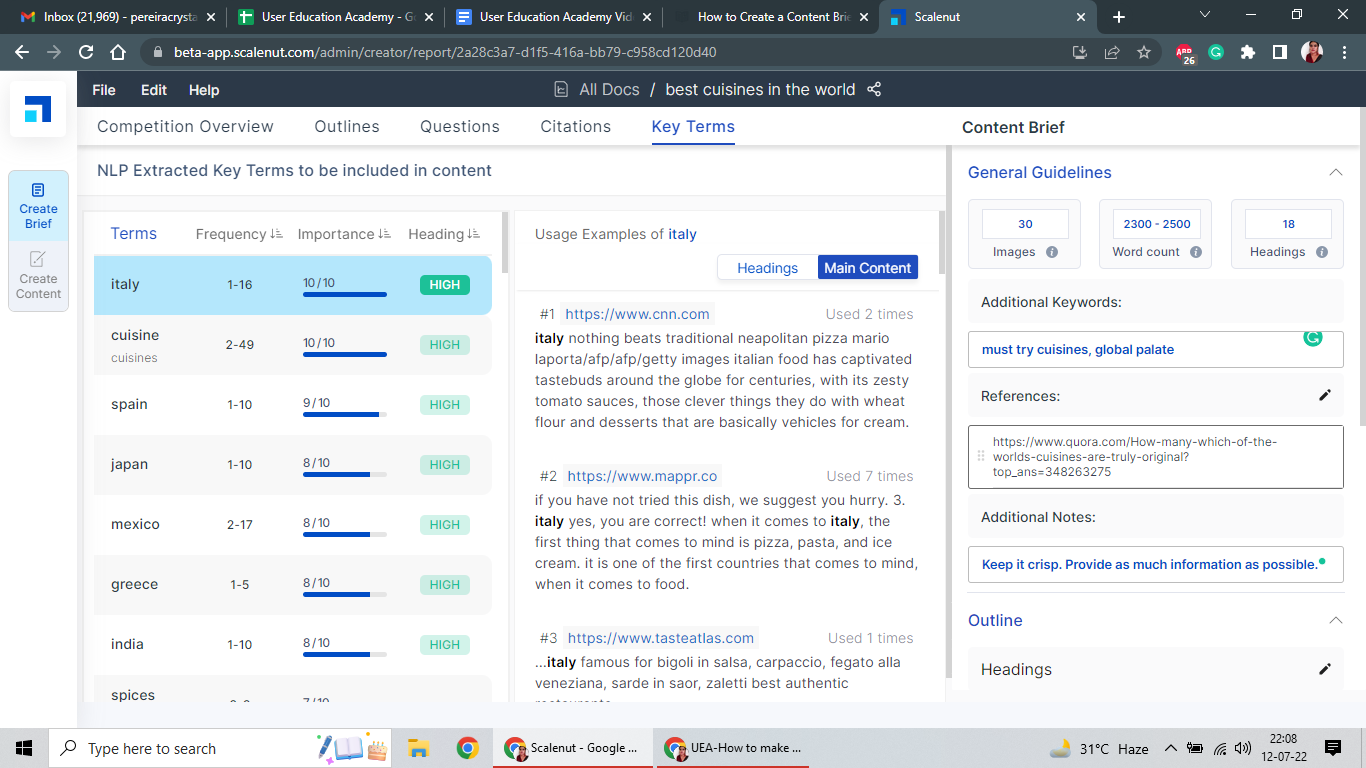The height and width of the screenshot is (768, 1366).
Task: Open the Create Content sidebar tool
Action: 38,276
